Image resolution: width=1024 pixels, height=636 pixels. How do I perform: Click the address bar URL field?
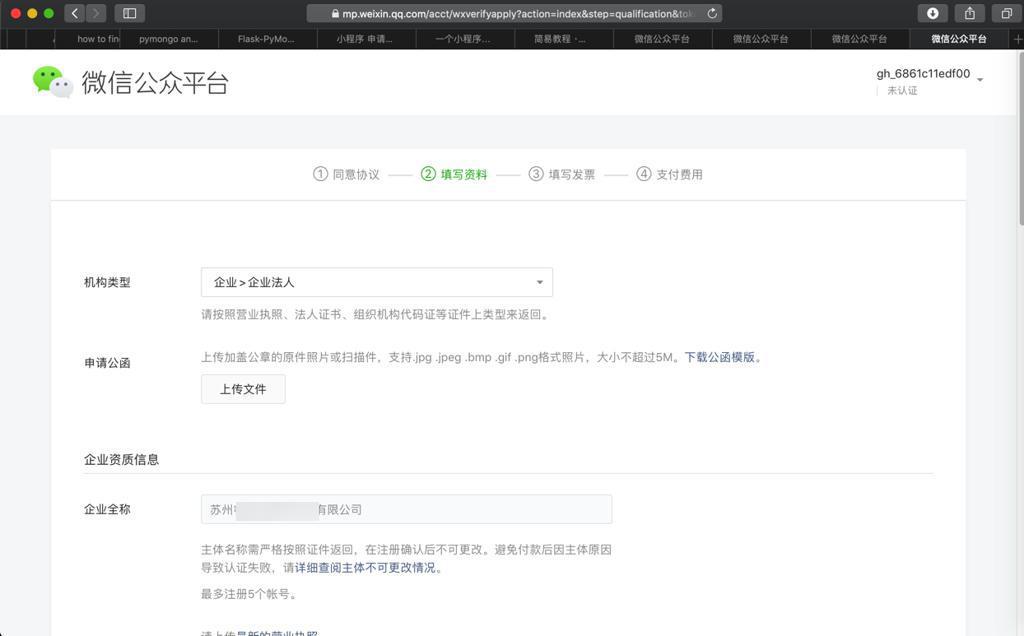(514, 14)
